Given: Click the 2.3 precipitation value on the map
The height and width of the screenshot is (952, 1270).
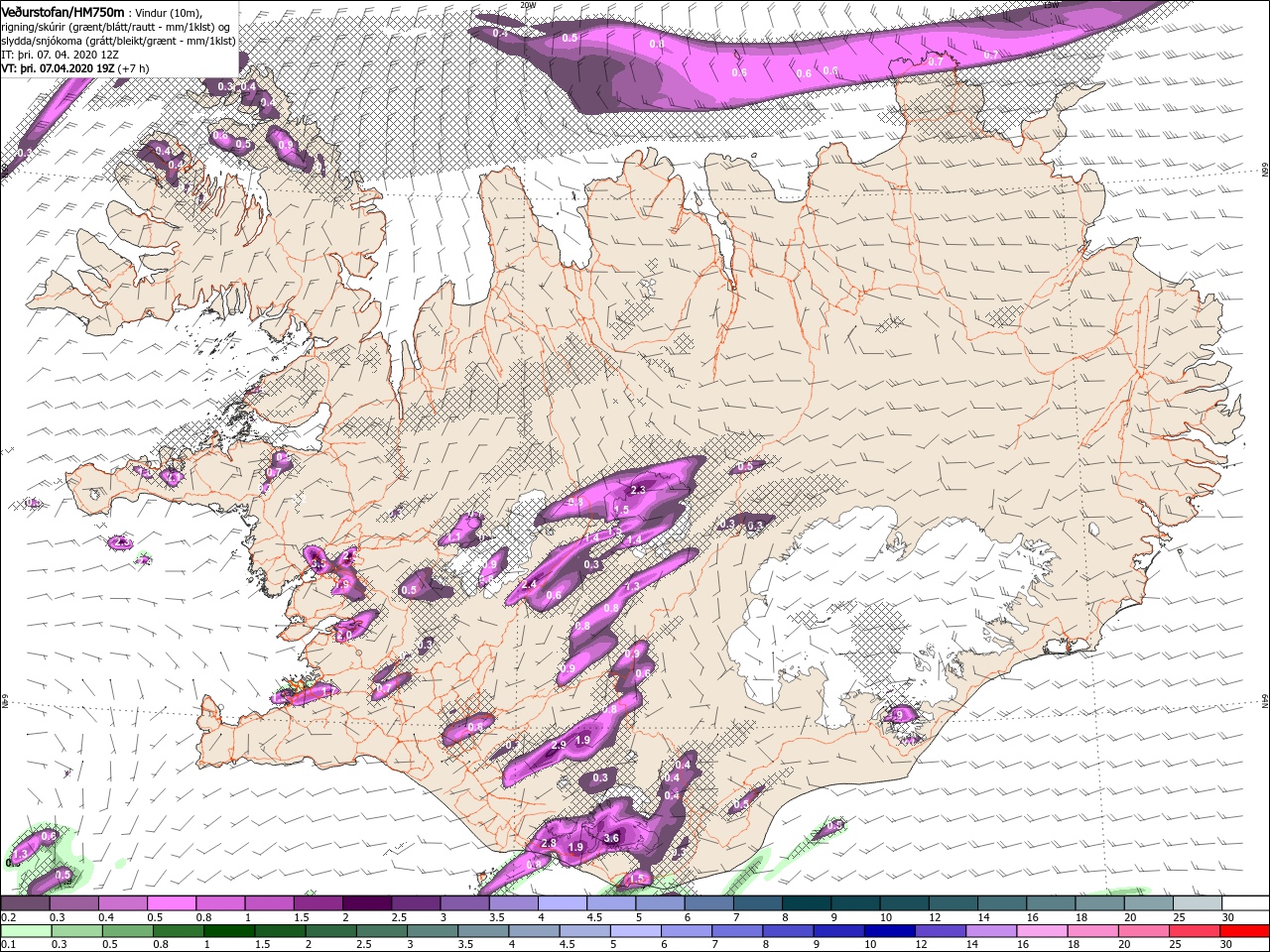Looking at the screenshot, I should [x=638, y=490].
